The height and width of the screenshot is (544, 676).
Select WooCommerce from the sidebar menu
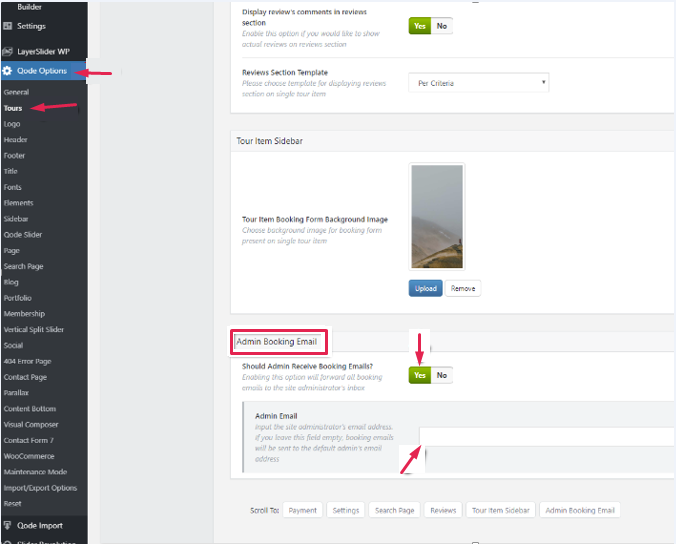(x=27, y=456)
